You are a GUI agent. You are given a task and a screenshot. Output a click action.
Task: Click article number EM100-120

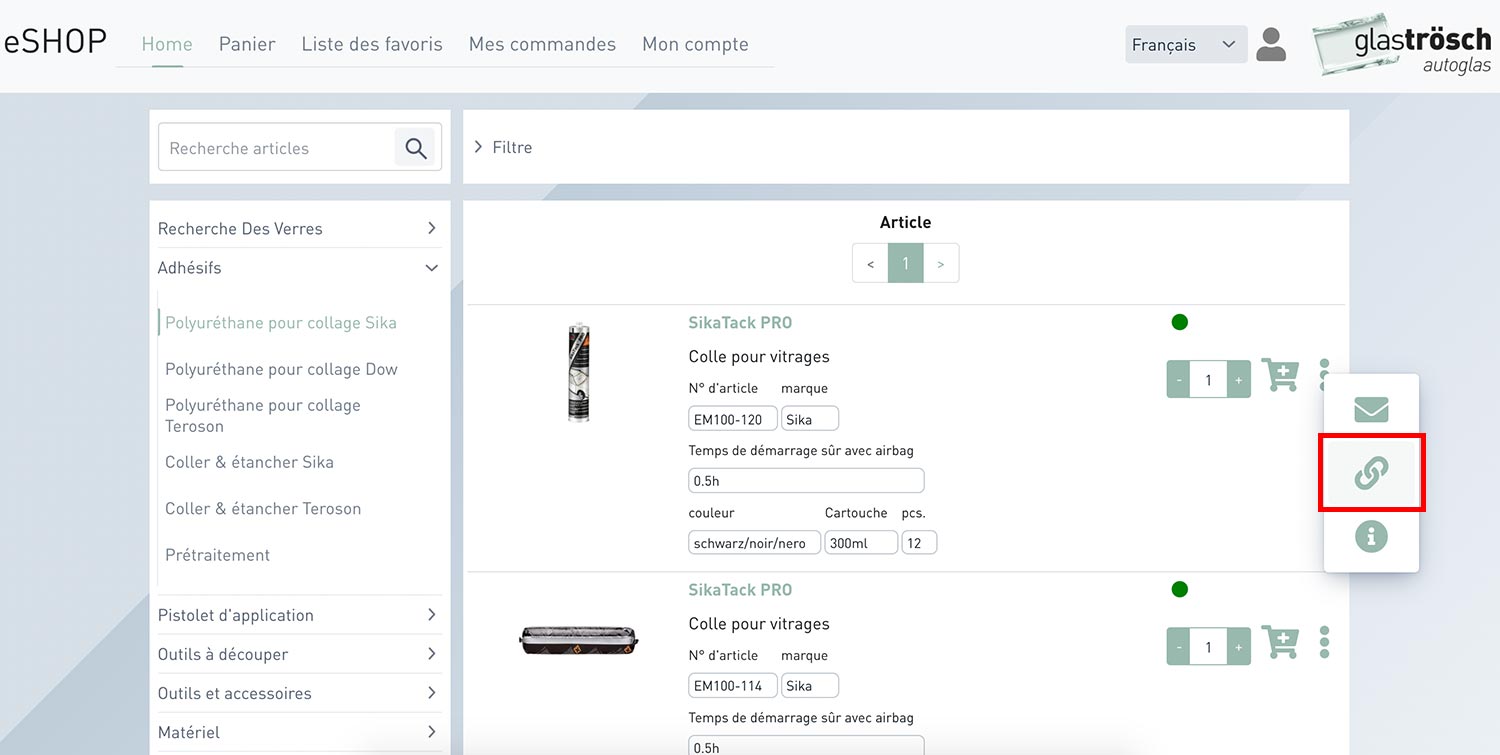[x=733, y=419]
